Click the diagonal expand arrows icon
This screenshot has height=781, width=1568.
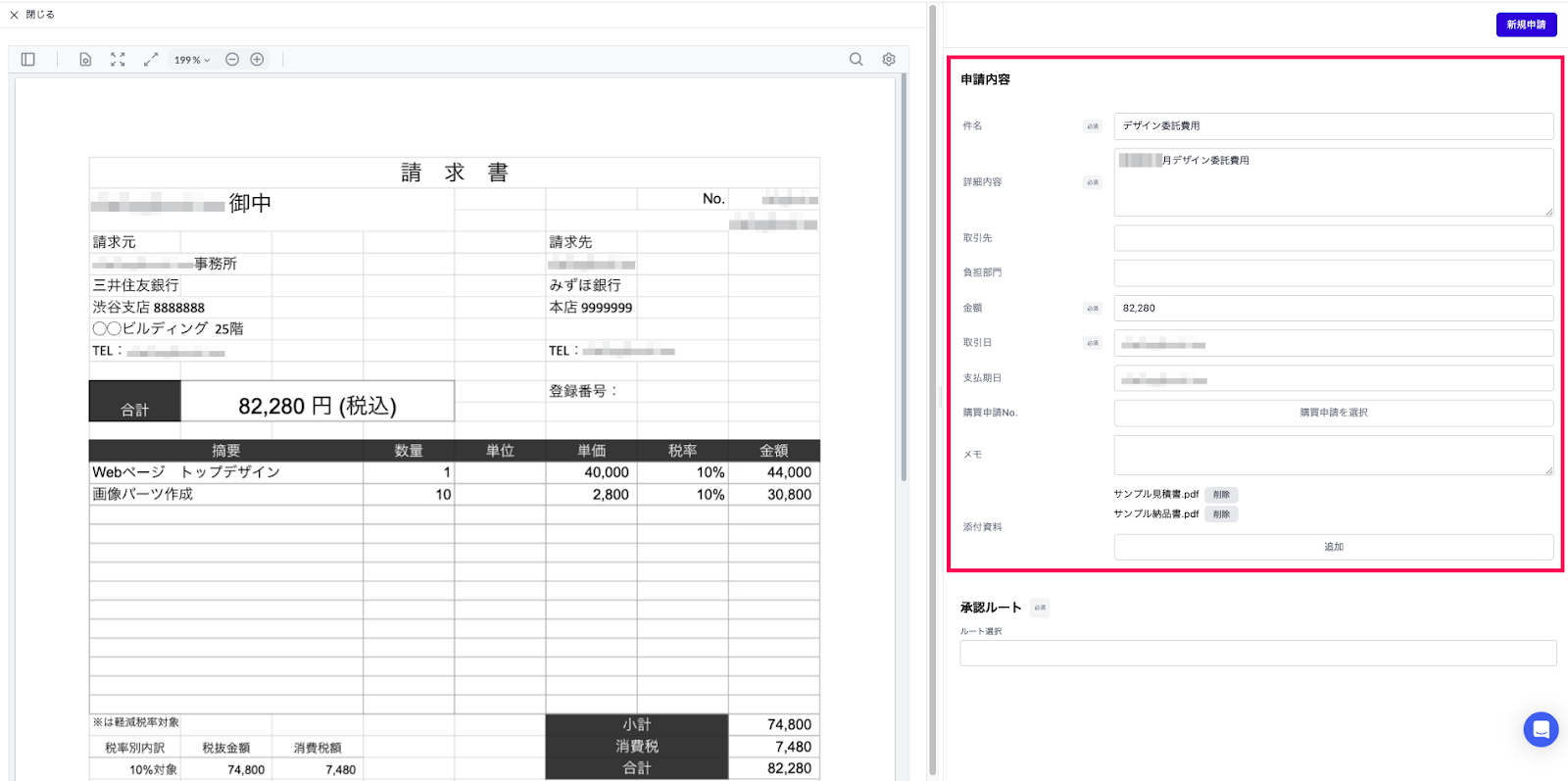pyautogui.click(x=151, y=60)
